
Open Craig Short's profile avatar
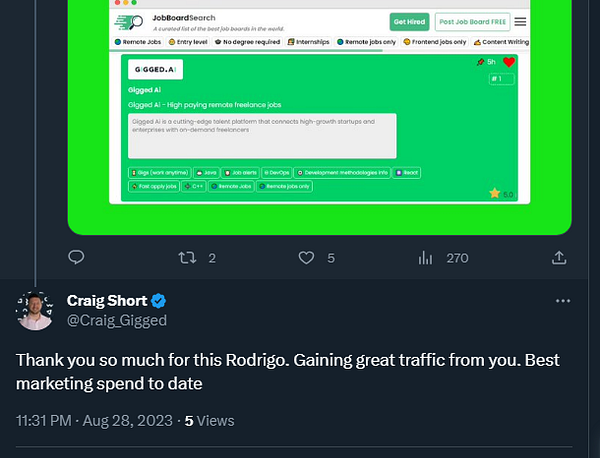point(35,310)
